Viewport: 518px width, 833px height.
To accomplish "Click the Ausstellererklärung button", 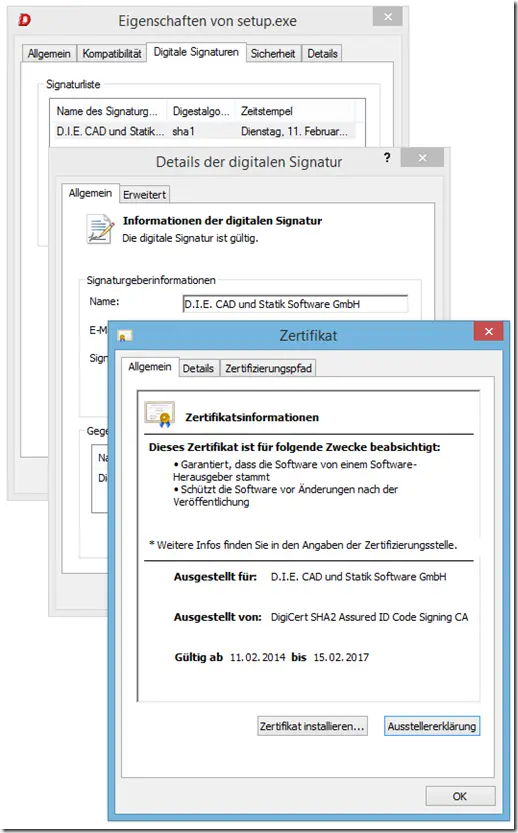I will [x=432, y=726].
